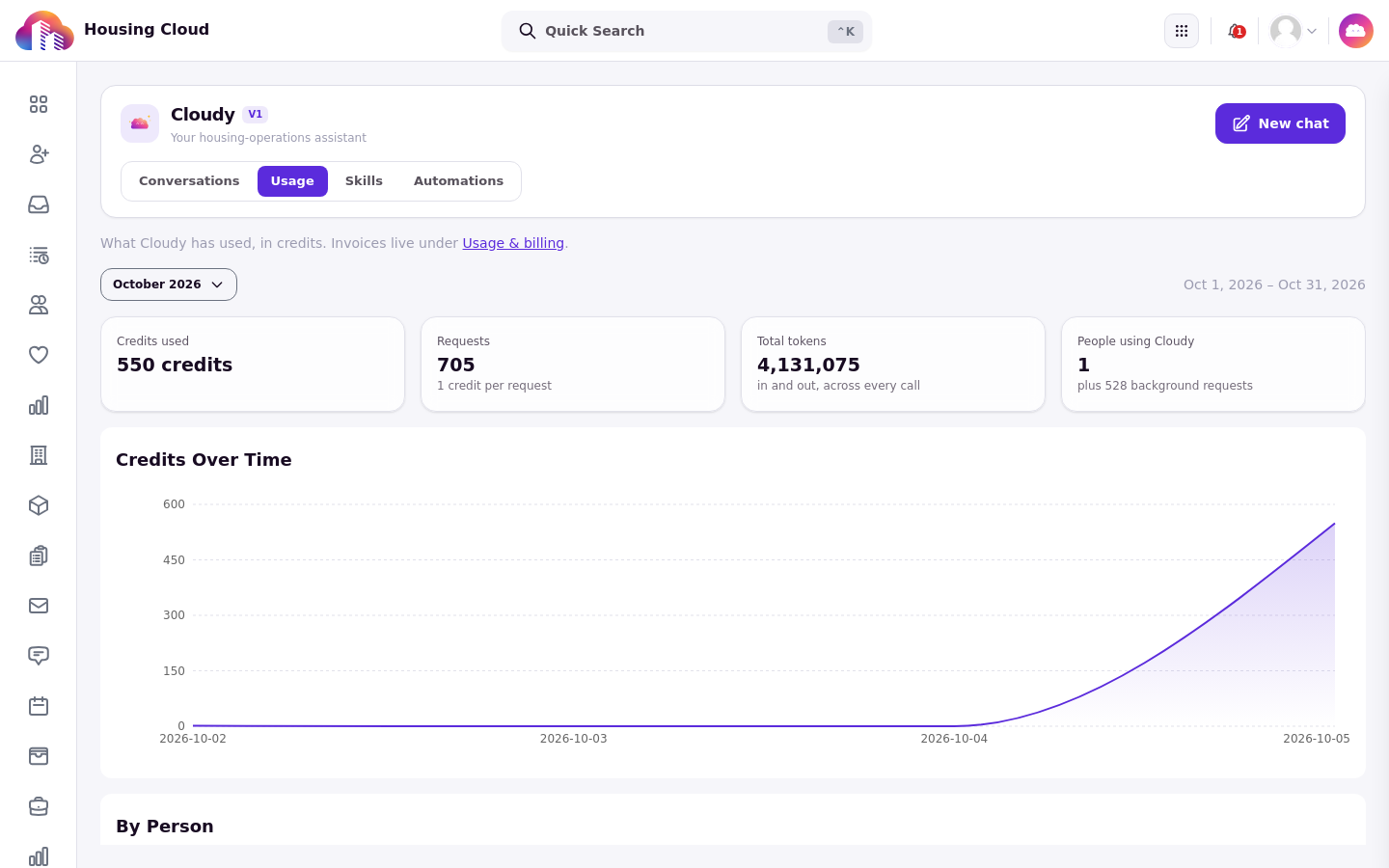This screenshot has height=868, width=1389.
Task: Switch to the Skills tab
Action: point(364,181)
